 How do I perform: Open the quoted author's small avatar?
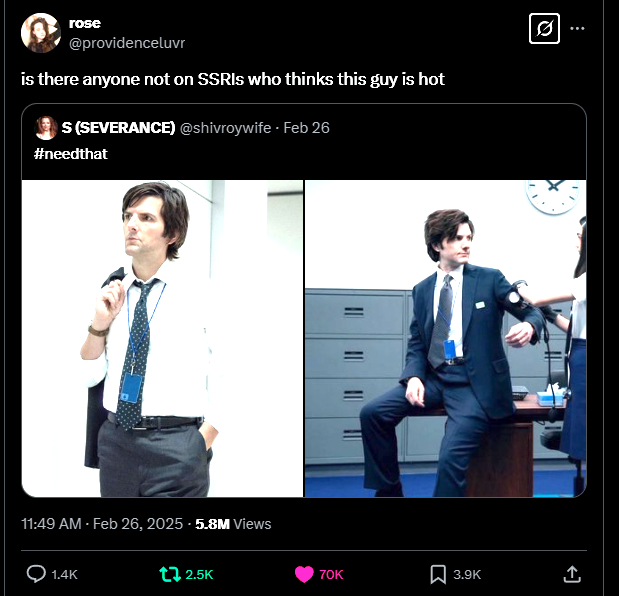click(x=45, y=127)
